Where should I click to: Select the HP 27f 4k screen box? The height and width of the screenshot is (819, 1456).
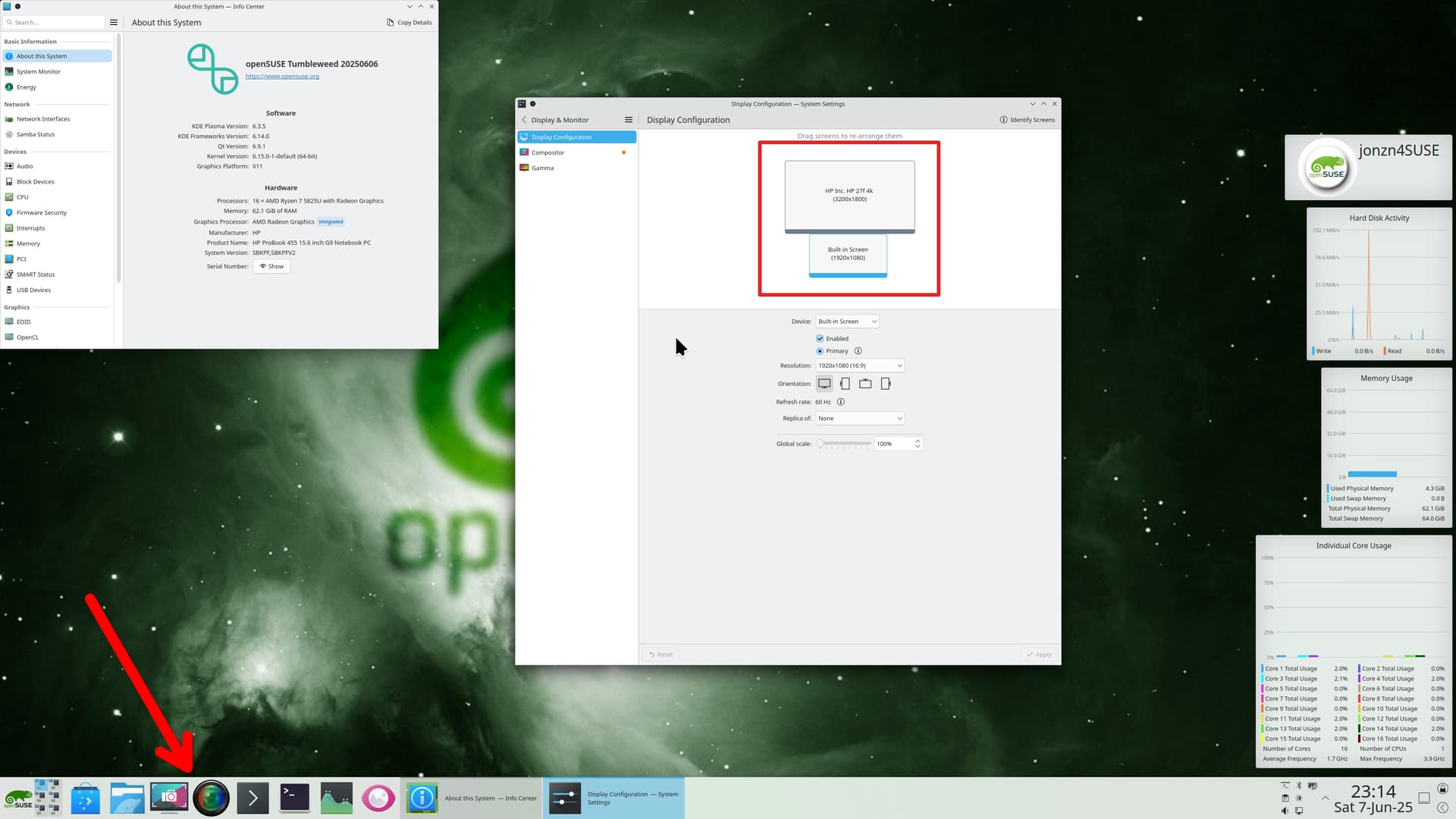(849, 196)
